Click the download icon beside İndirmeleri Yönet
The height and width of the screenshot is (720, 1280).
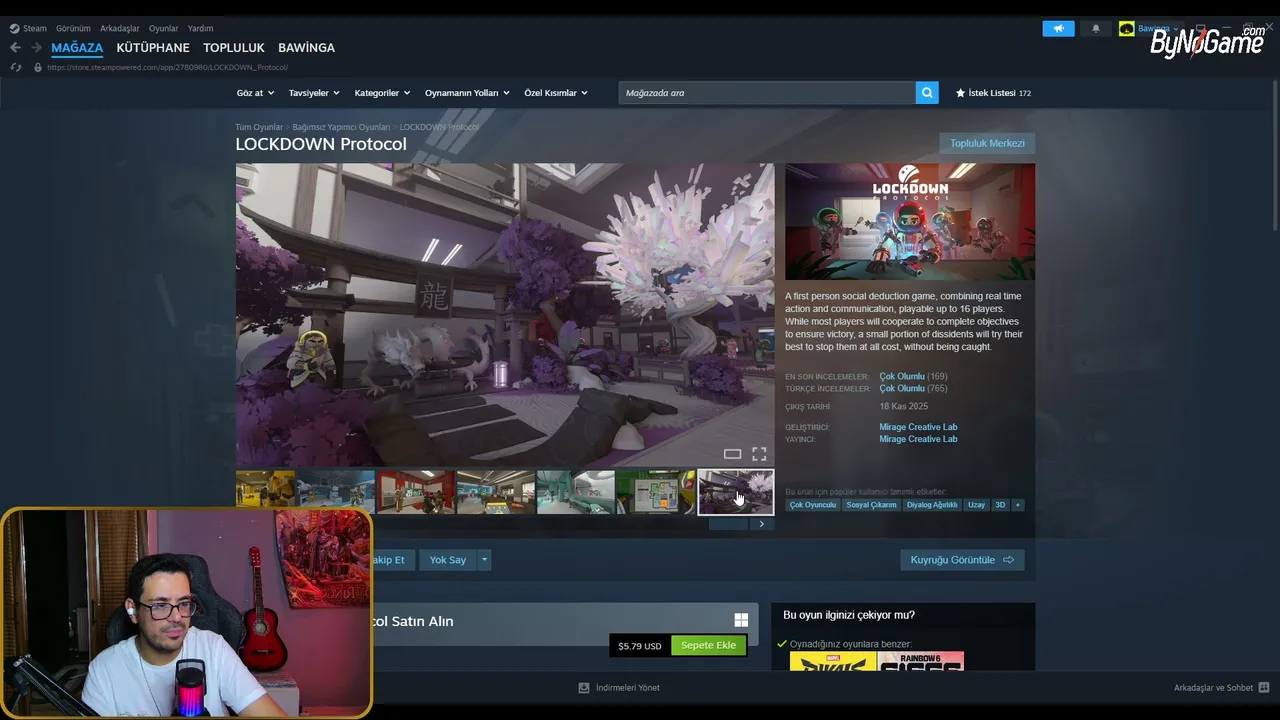coord(584,688)
